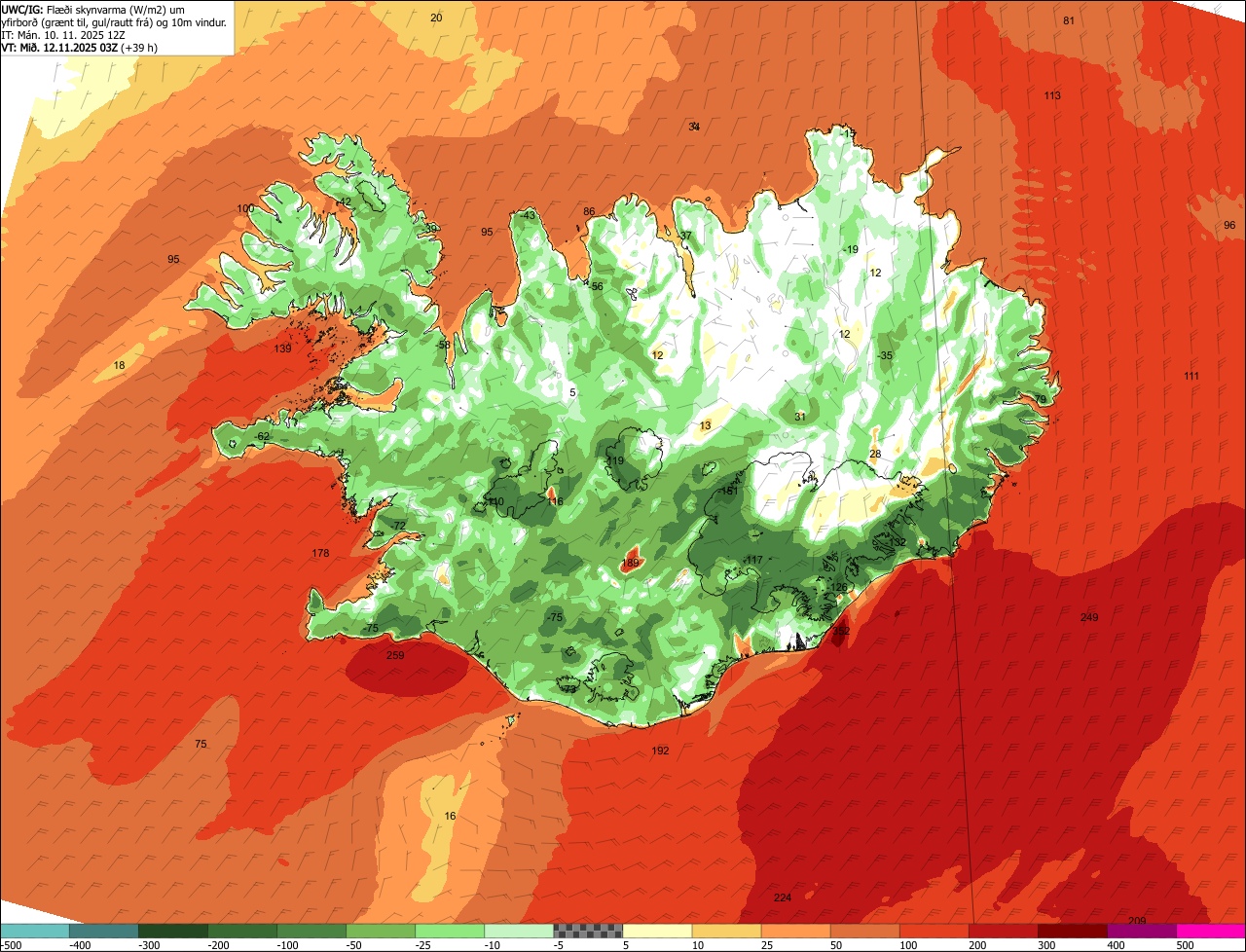Select the map value '31' in the eastern interior
The height and width of the screenshot is (952, 1246).
pos(800,417)
